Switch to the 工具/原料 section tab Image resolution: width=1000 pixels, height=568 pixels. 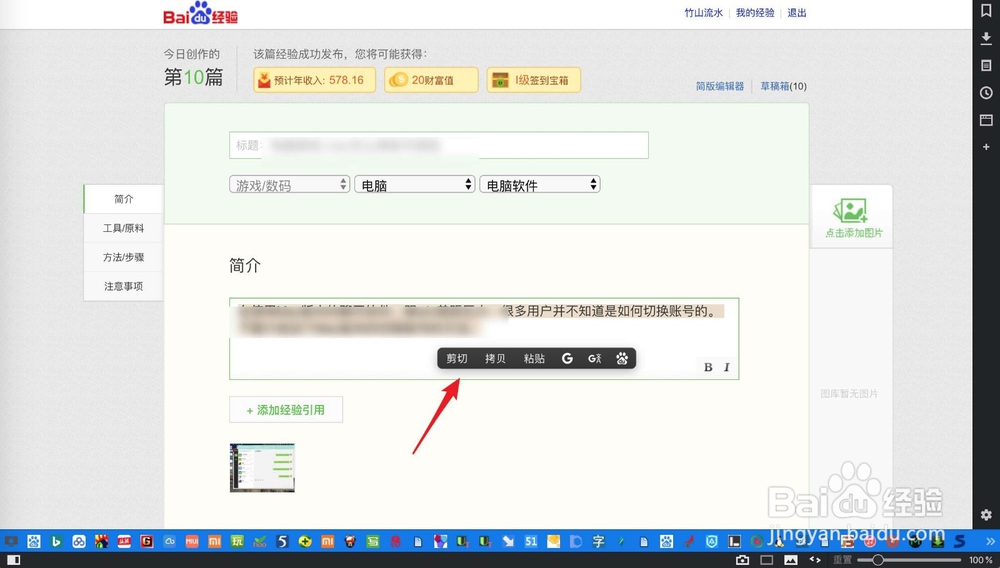click(x=124, y=228)
